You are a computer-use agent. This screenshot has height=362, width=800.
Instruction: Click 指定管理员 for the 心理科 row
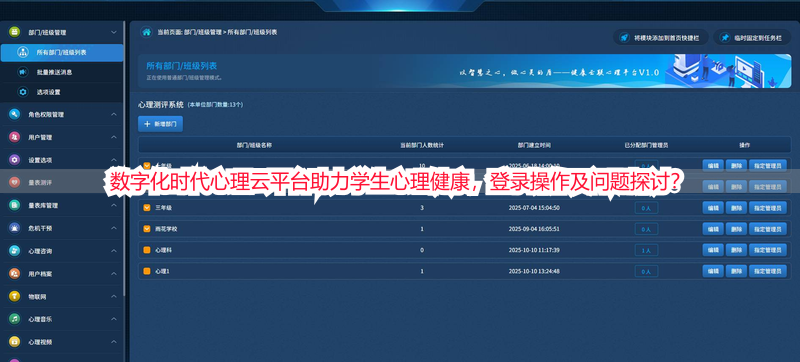(x=767, y=250)
